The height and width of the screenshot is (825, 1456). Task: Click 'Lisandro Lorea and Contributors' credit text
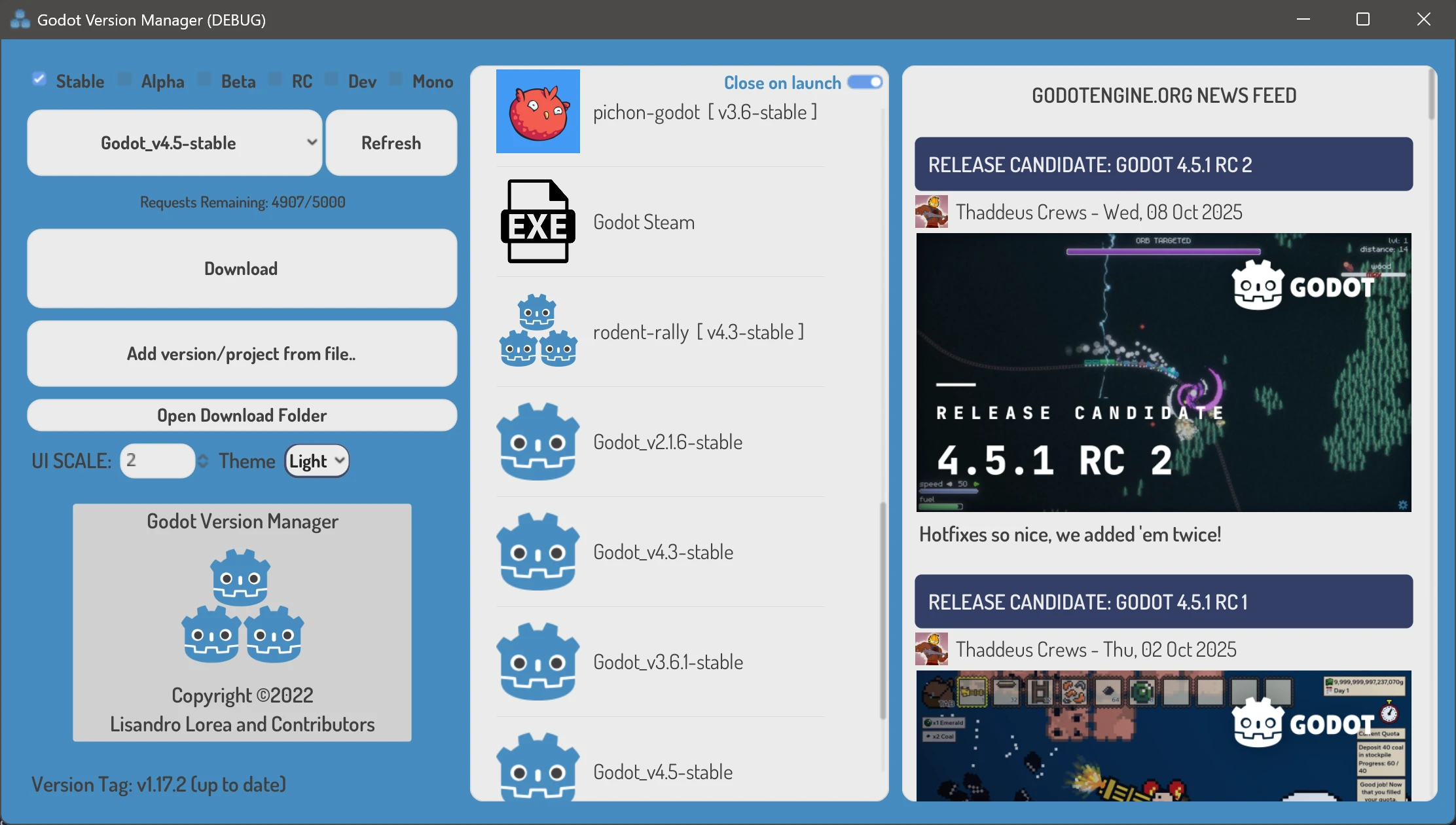coord(242,724)
